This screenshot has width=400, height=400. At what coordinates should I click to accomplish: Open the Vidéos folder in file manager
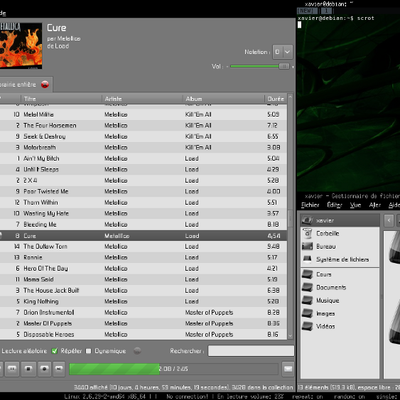click(x=325, y=326)
